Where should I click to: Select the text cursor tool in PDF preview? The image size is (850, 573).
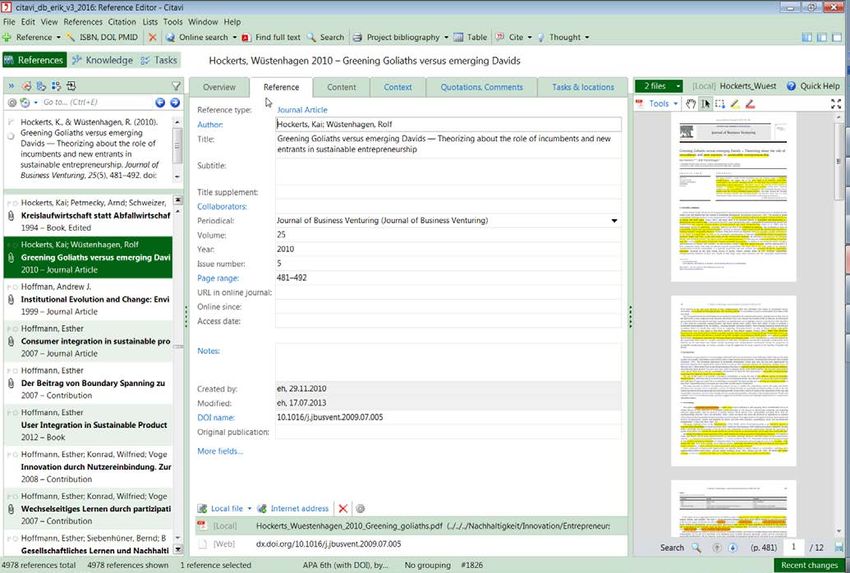click(x=705, y=104)
